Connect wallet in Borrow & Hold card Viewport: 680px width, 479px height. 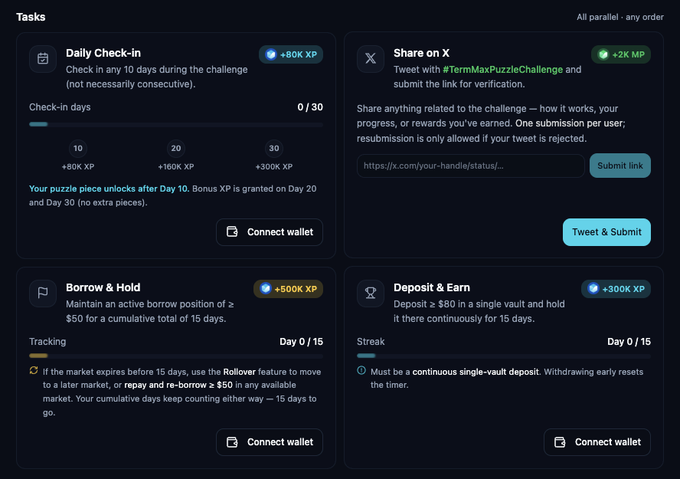pyautogui.click(x=269, y=442)
